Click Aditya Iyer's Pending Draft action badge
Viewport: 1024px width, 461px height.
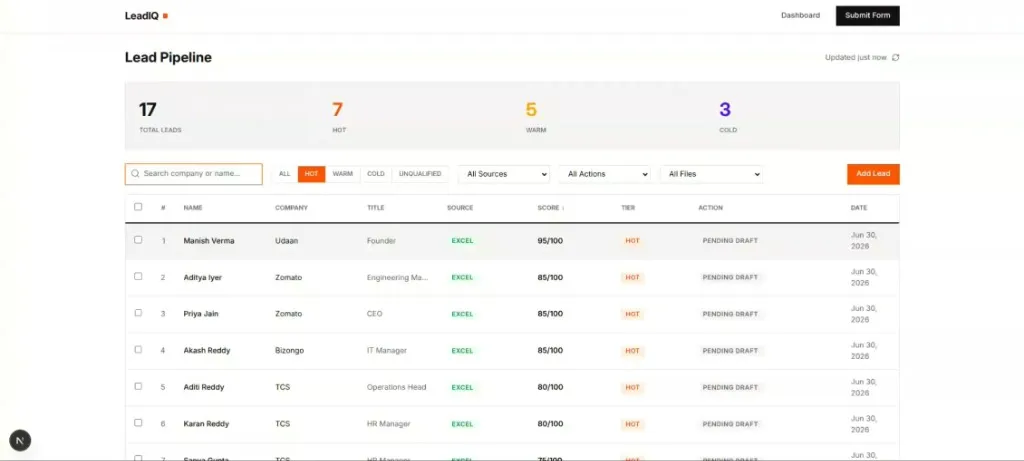[730, 278]
